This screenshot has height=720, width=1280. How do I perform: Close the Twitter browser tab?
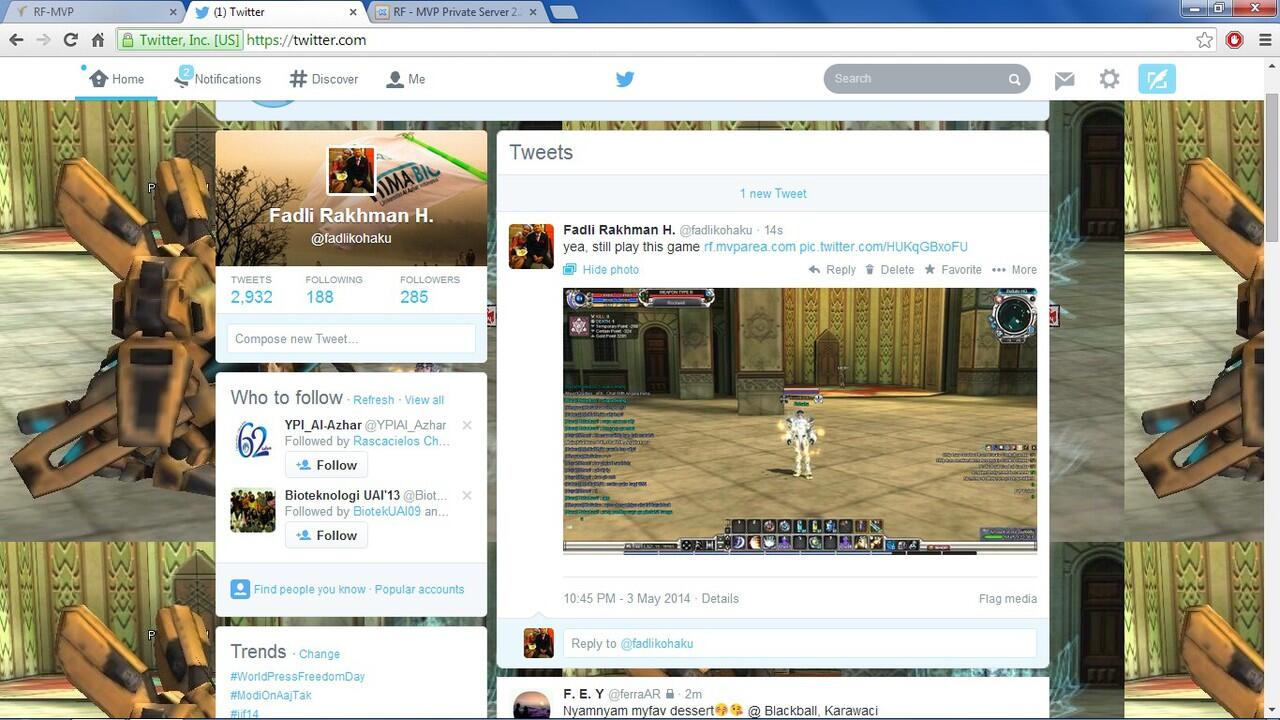352,12
